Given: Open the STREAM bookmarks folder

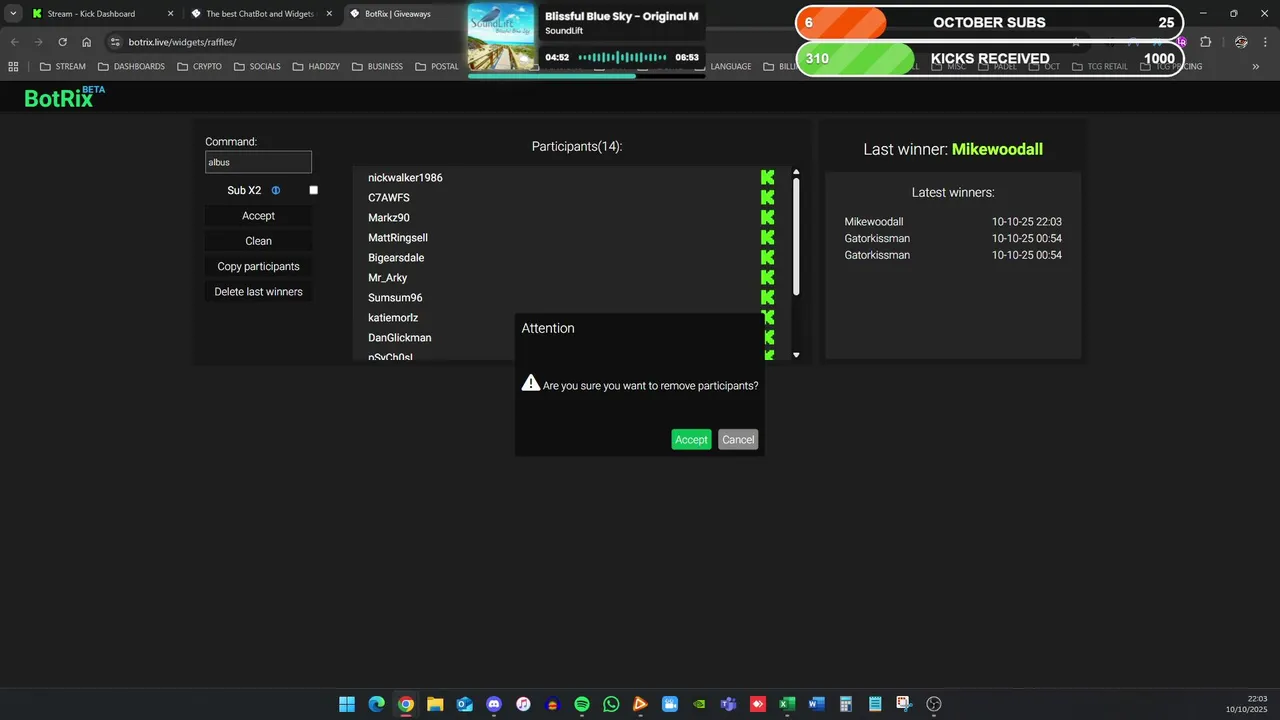Looking at the screenshot, I should (62, 66).
